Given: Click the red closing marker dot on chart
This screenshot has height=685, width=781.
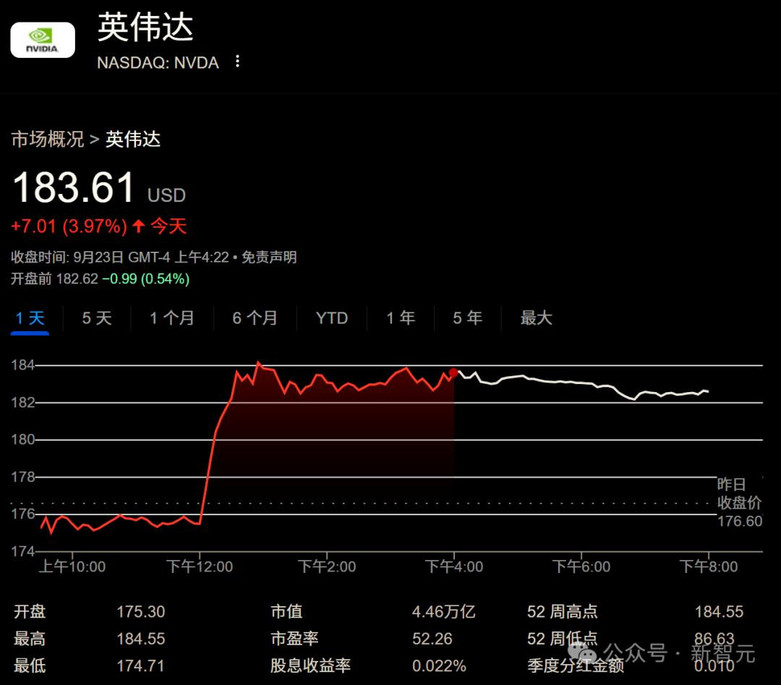Looking at the screenshot, I should tap(454, 372).
